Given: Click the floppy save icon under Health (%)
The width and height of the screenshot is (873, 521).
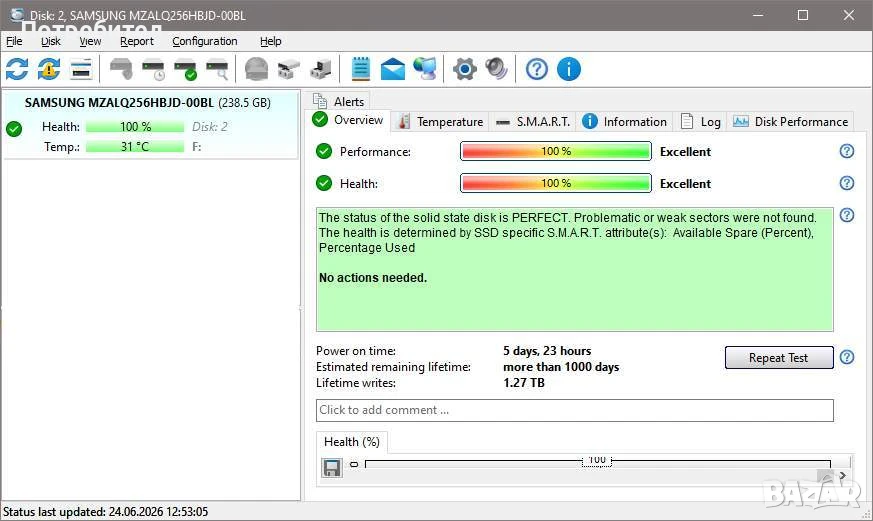Looking at the screenshot, I should (332, 468).
